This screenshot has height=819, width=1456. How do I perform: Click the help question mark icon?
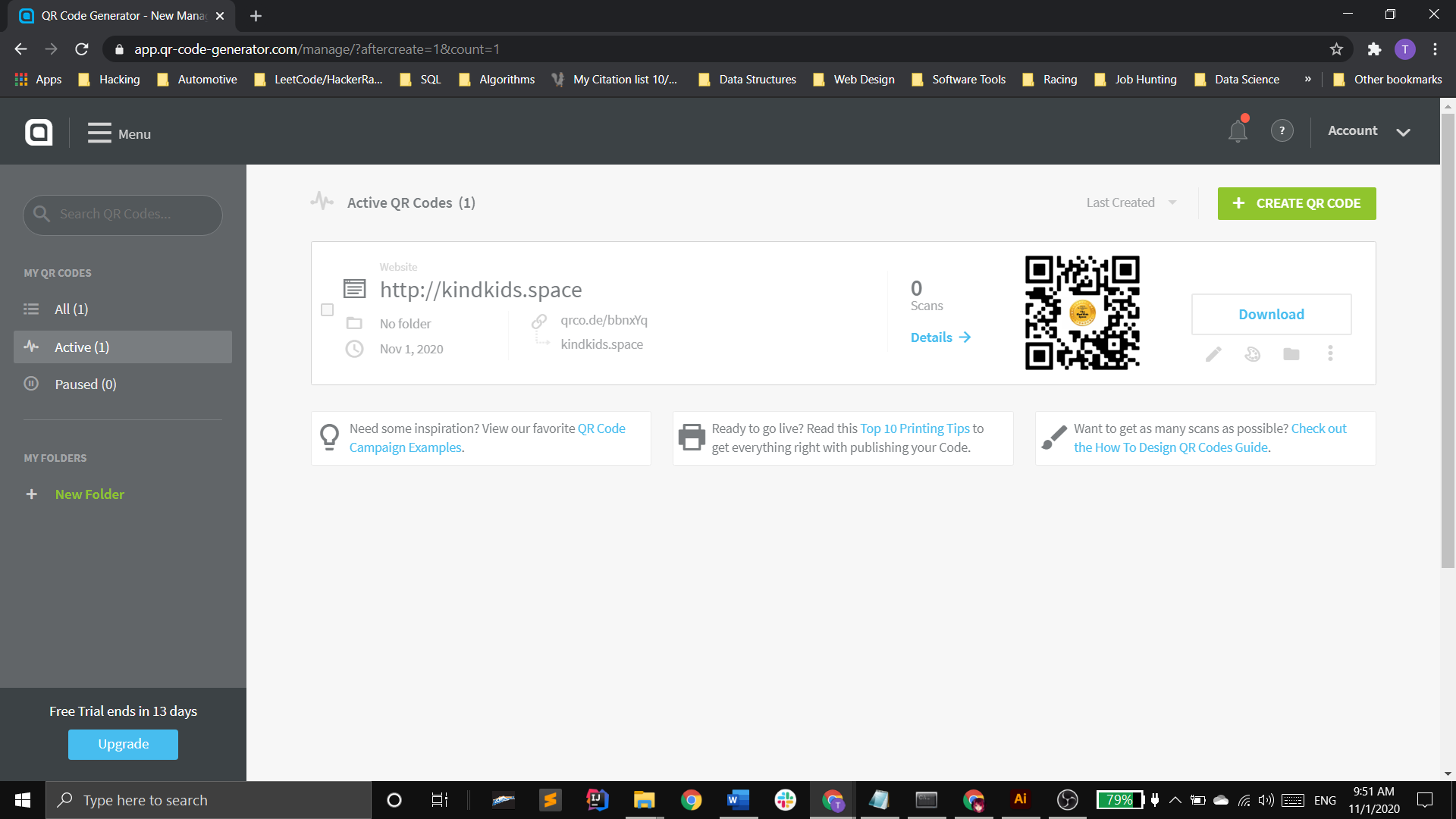(x=1282, y=131)
